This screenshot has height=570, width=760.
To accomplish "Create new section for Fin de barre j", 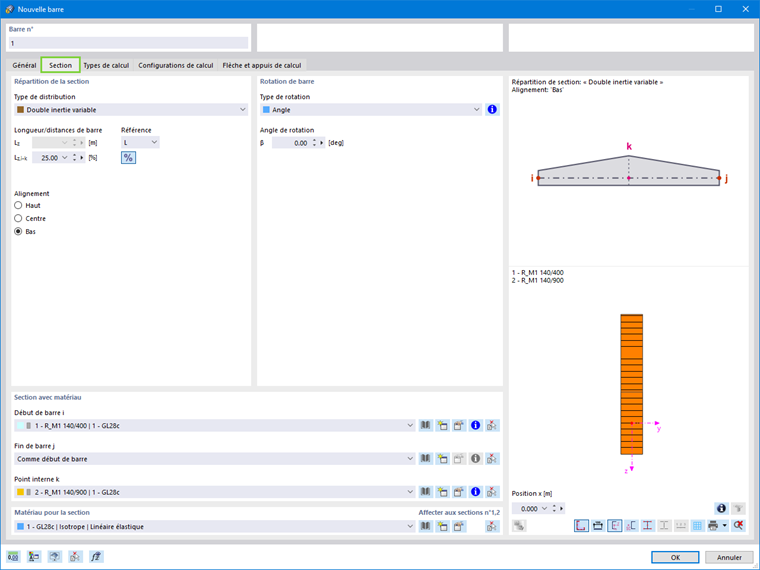I will tap(442, 459).
